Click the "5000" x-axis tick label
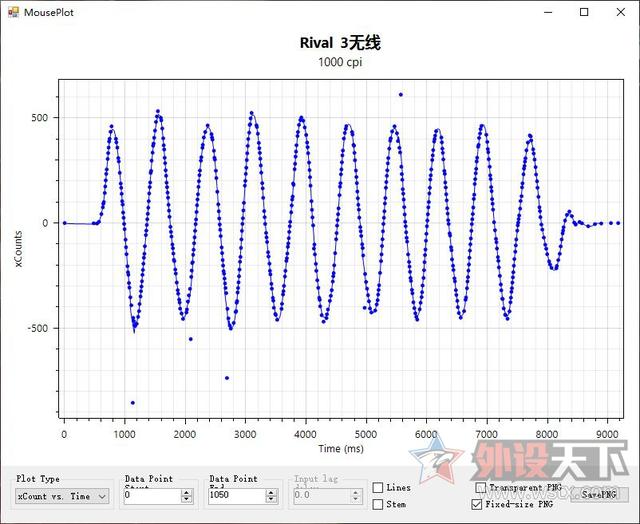Image resolution: width=640 pixels, height=524 pixels. point(366,434)
